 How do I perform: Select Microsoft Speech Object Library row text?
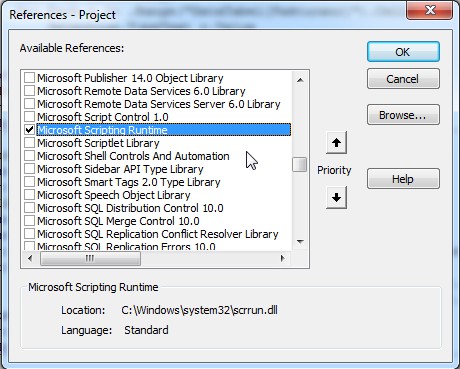click(114, 195)
